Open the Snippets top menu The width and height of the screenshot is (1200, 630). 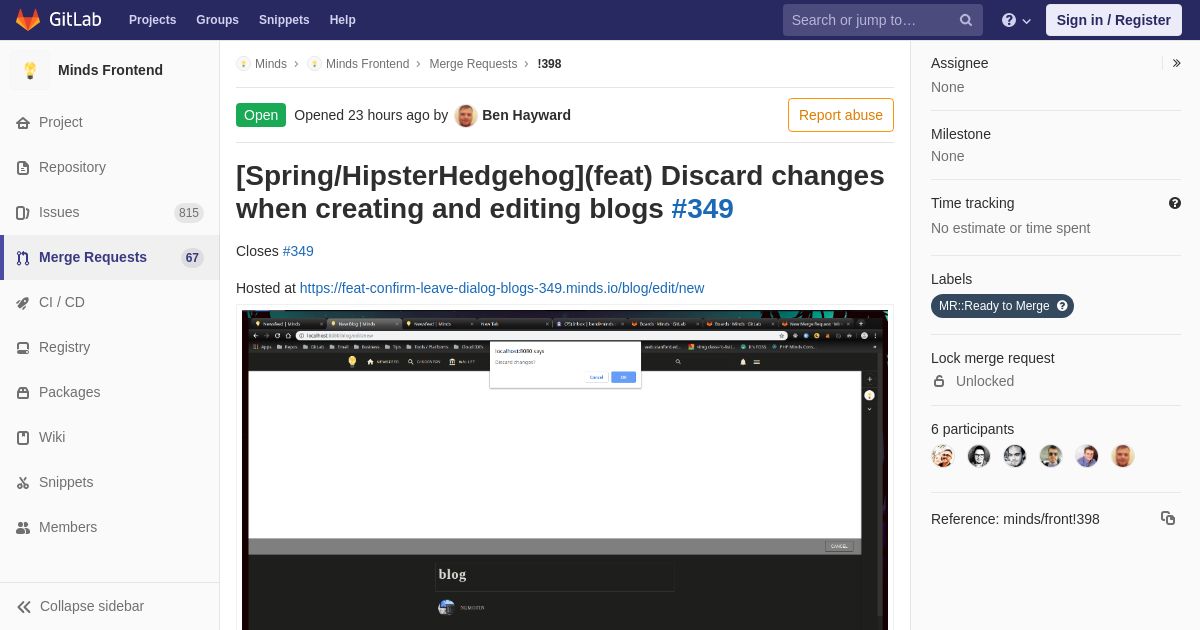coord(284,20)
